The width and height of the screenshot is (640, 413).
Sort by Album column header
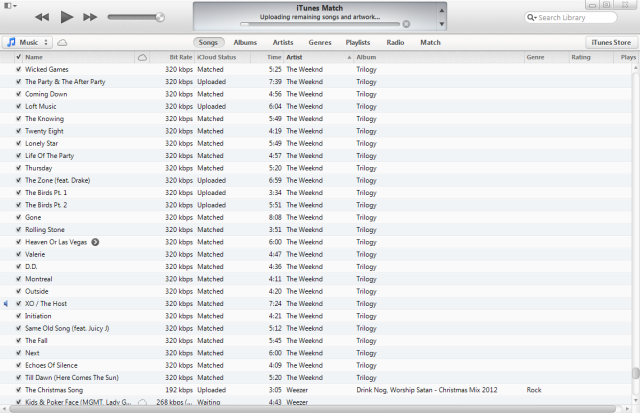pos(439,58)
